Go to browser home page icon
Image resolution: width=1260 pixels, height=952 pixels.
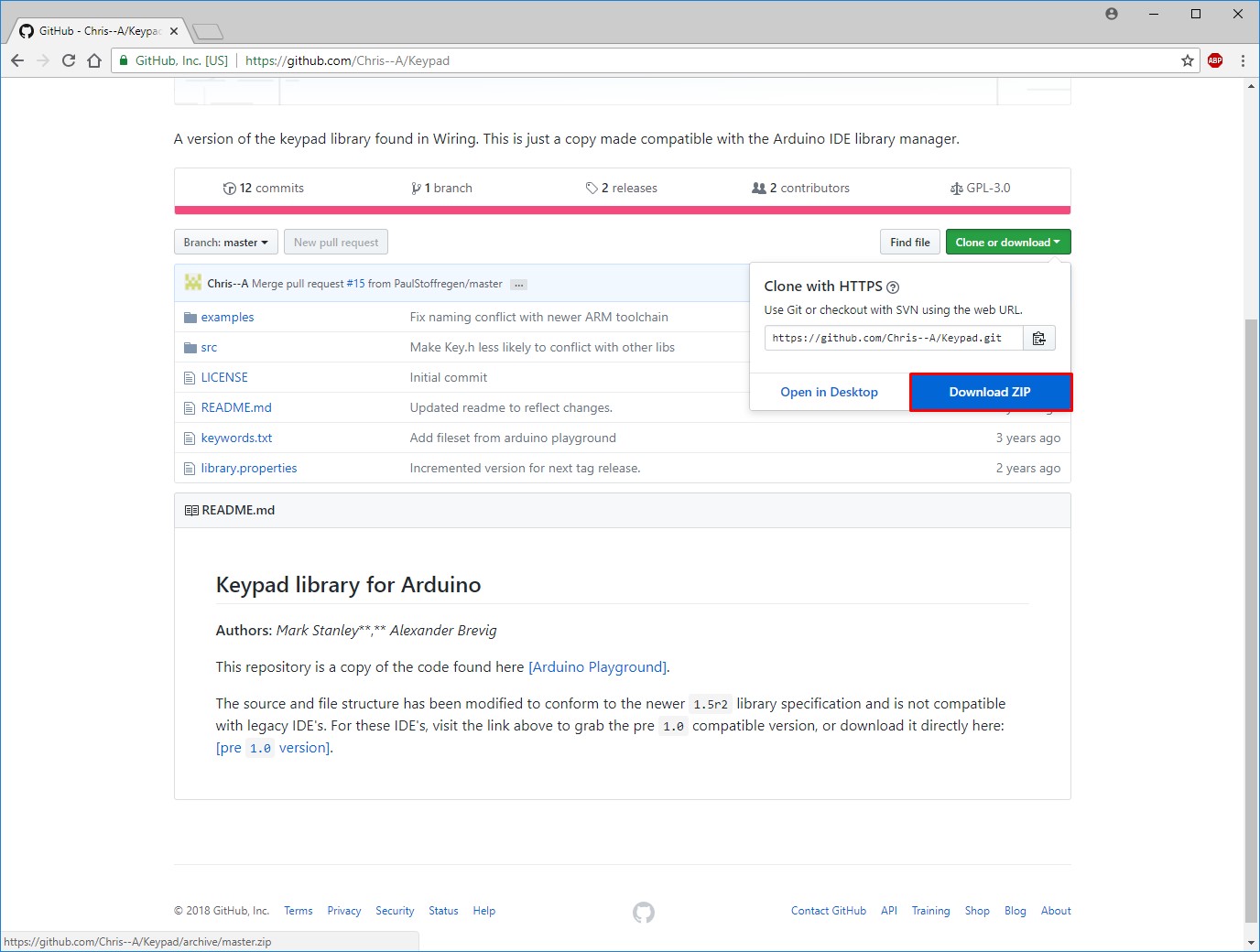pos(94,60)
